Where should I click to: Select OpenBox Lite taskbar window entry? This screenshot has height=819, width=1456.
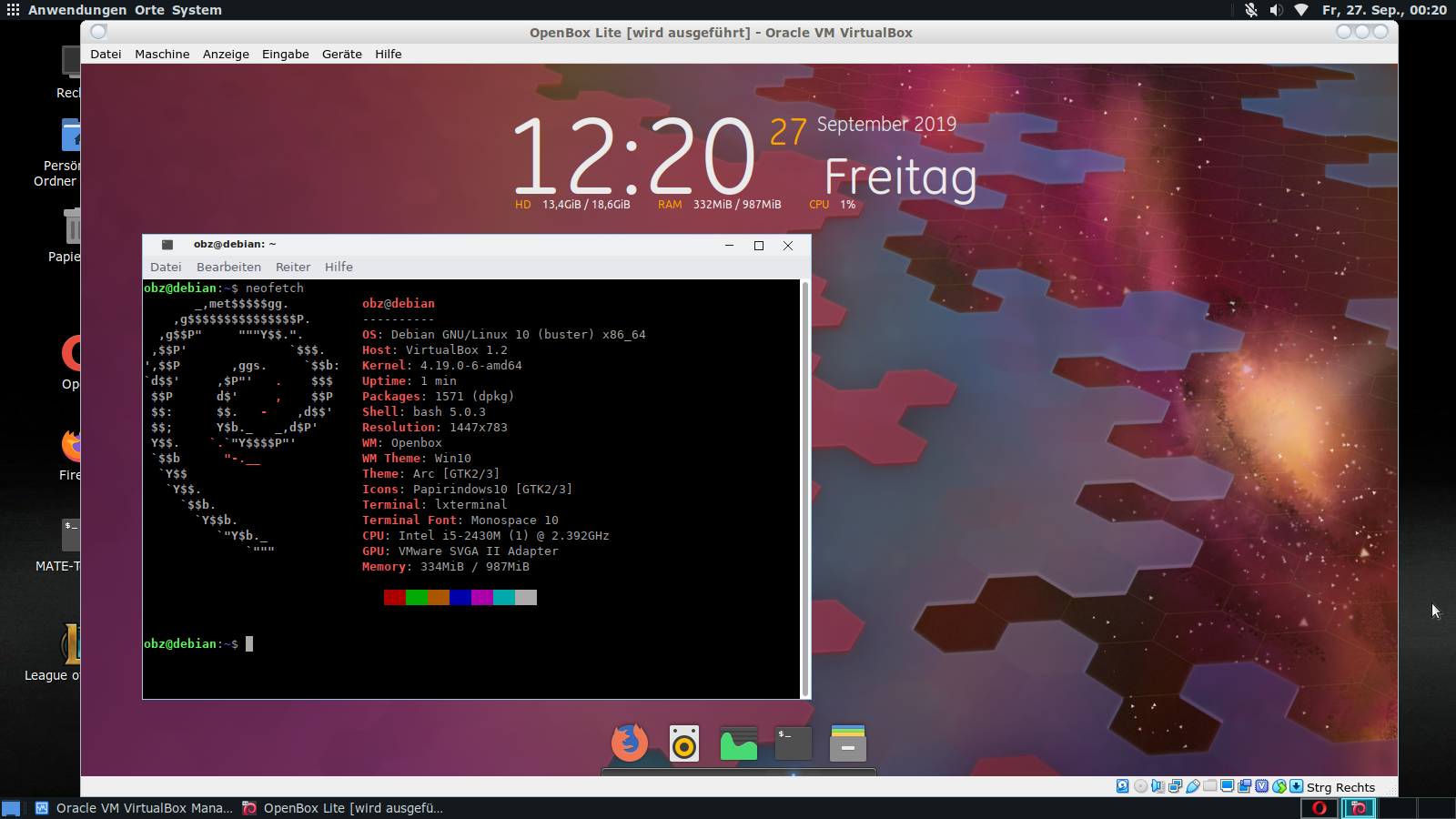click(x=343, y=808)
